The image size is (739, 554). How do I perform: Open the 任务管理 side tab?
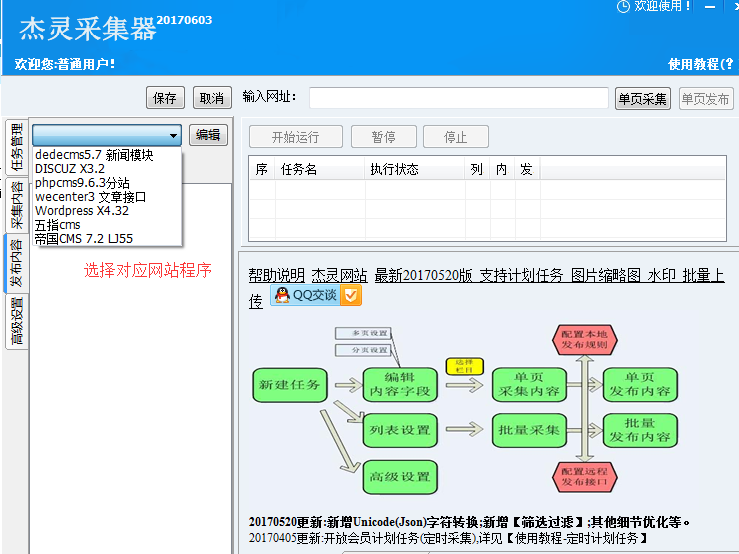[x=16, y=147]
